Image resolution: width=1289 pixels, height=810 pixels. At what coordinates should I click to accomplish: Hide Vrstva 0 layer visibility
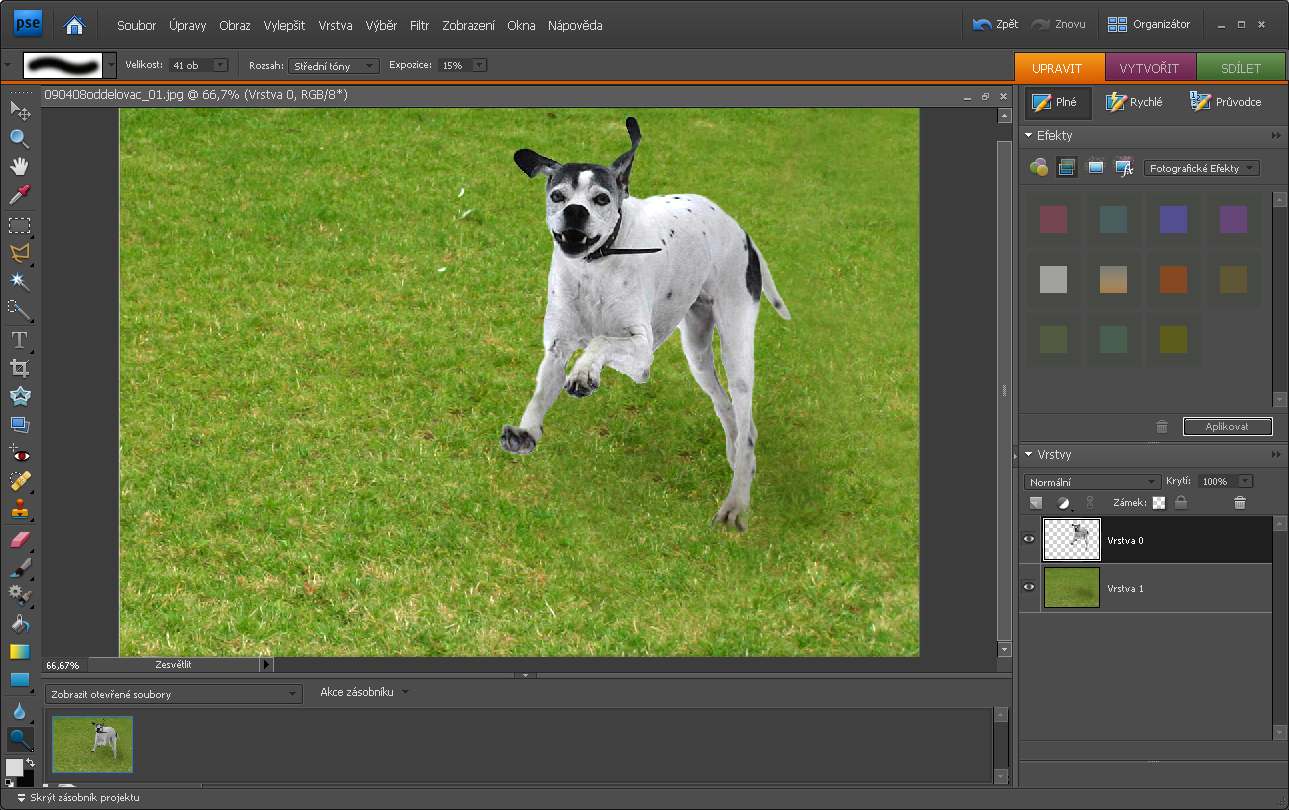click(x=1029, y=540)
